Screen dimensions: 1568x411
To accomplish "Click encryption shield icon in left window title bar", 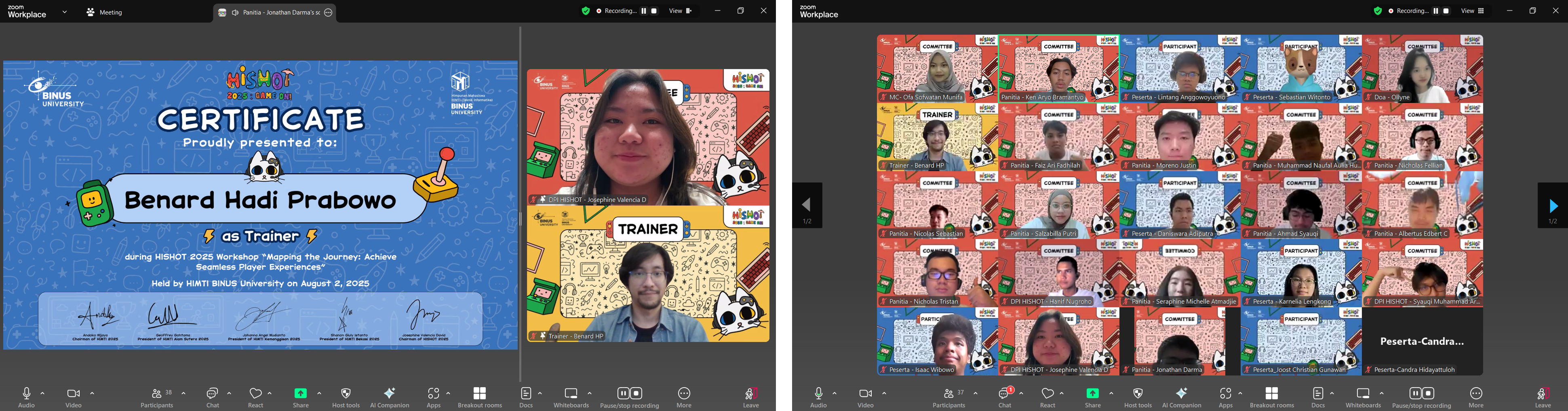I will (x=586, y=11).
